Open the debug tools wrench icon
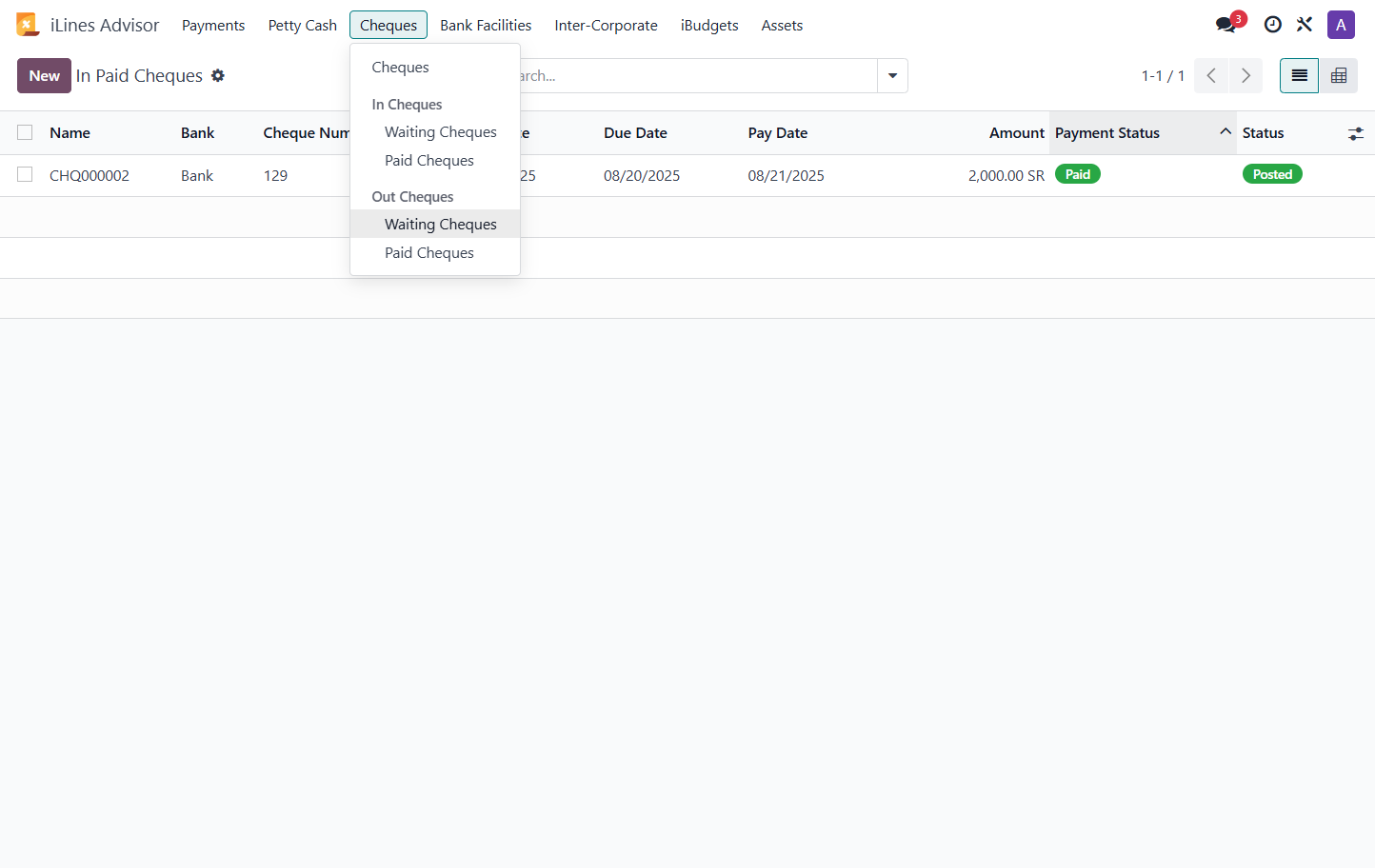Screen dimensions: 1375x868 [x=1305, y=25]
